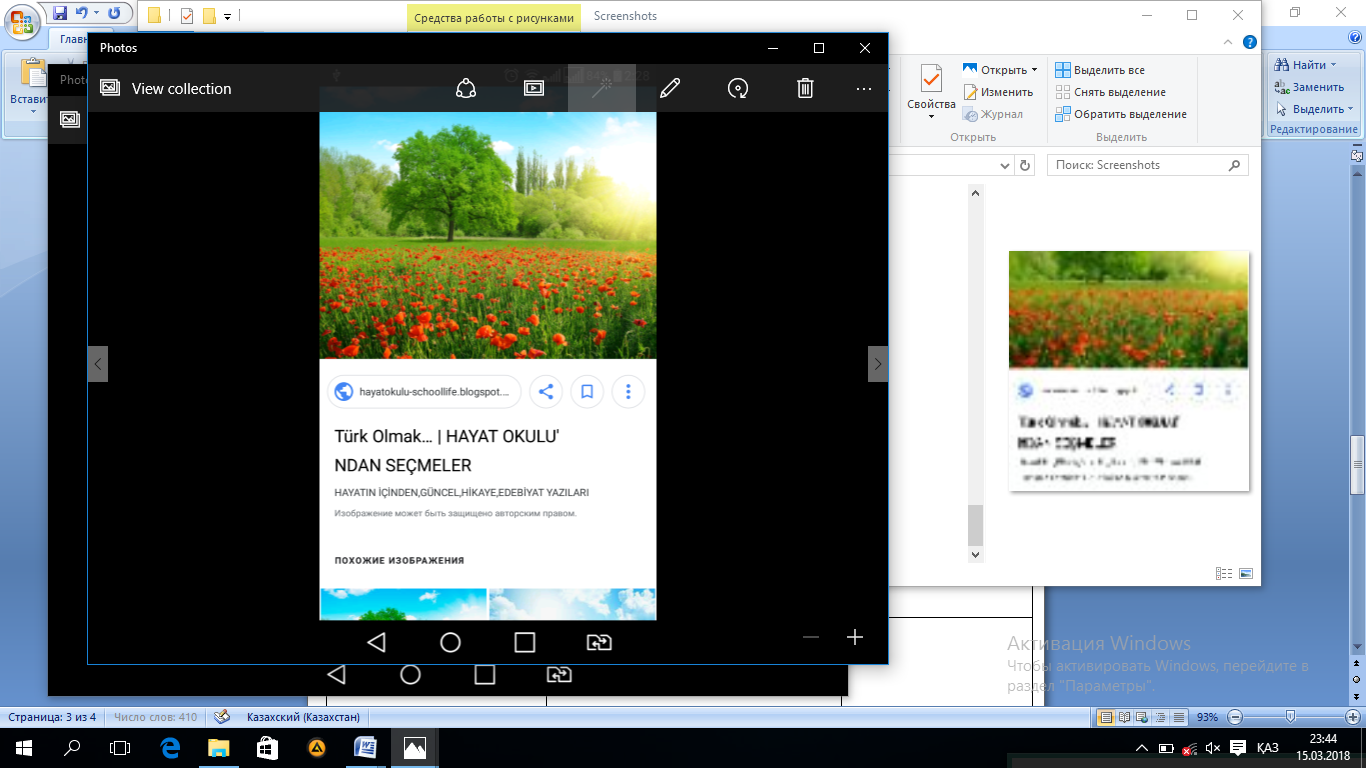Click the Share icon in Photos toolbar
1366x768 pixels.
(466, 88)
